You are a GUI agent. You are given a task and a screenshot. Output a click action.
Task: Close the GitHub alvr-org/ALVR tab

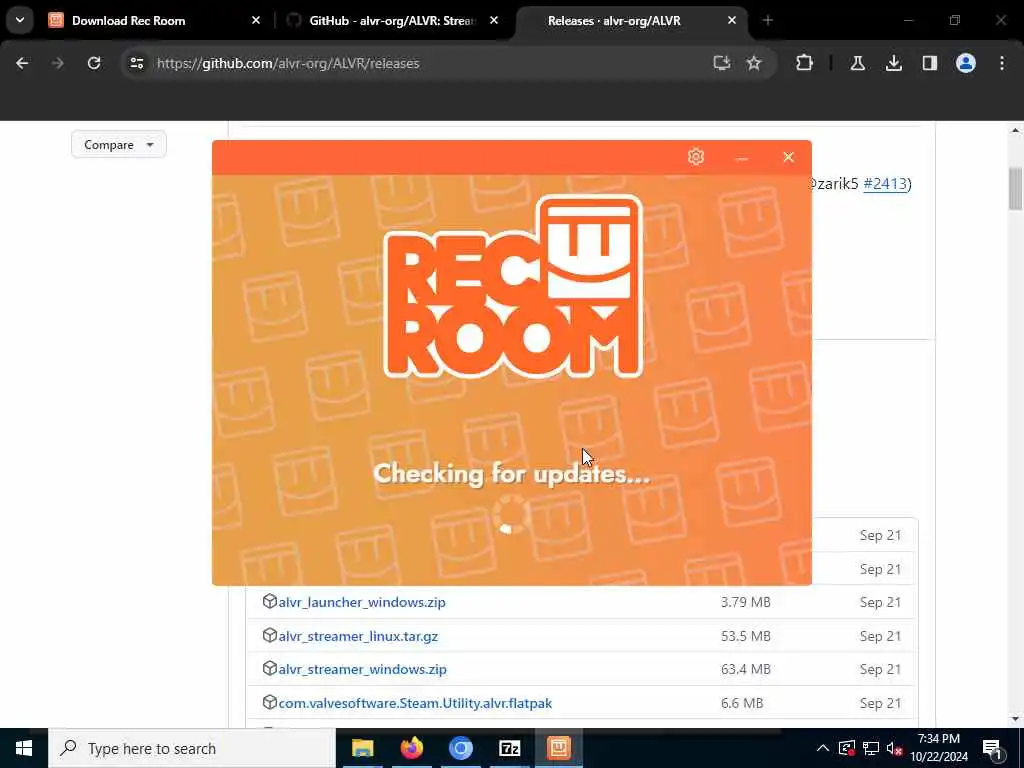click(494, 21)
